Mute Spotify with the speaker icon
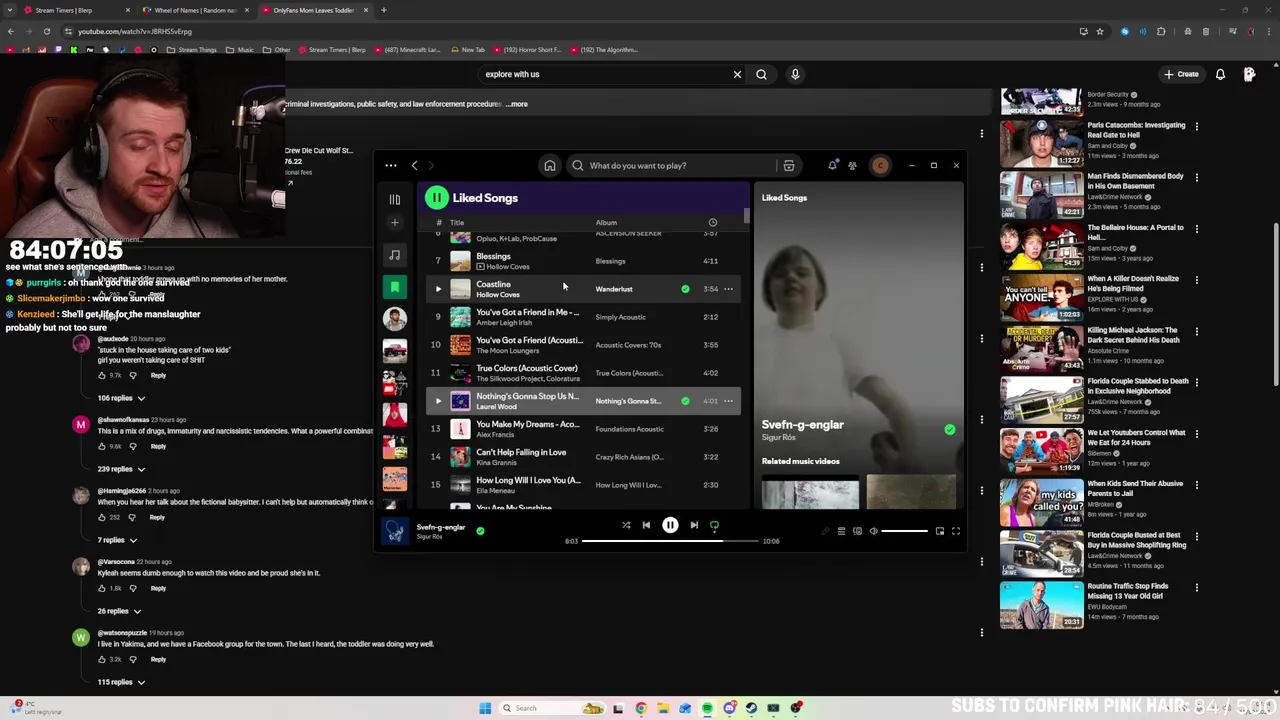 [873, 531]
